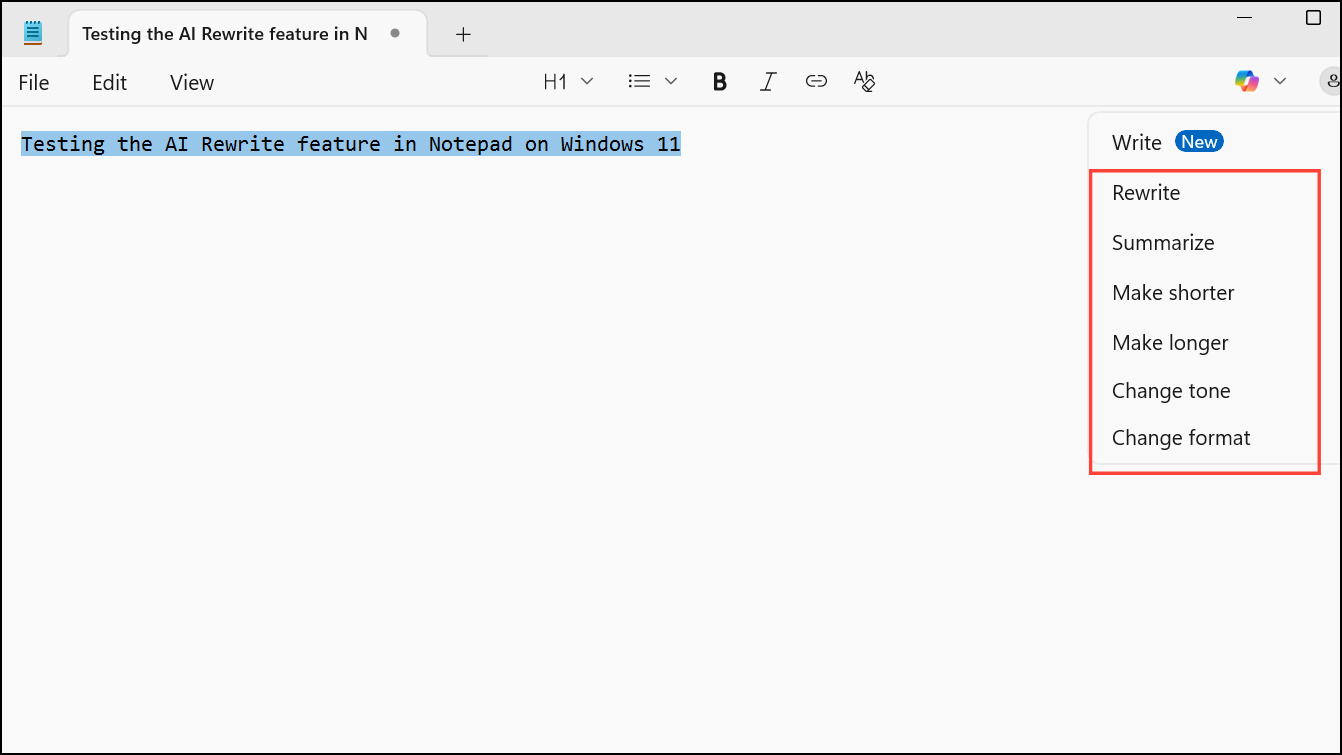Screen dimensions: 1342x755
Task: Open the View menu
Action: (192, 83)
